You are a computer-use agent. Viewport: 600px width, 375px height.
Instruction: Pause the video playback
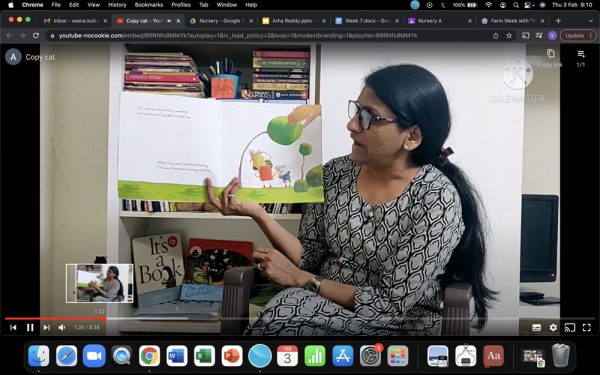(30, 328)
